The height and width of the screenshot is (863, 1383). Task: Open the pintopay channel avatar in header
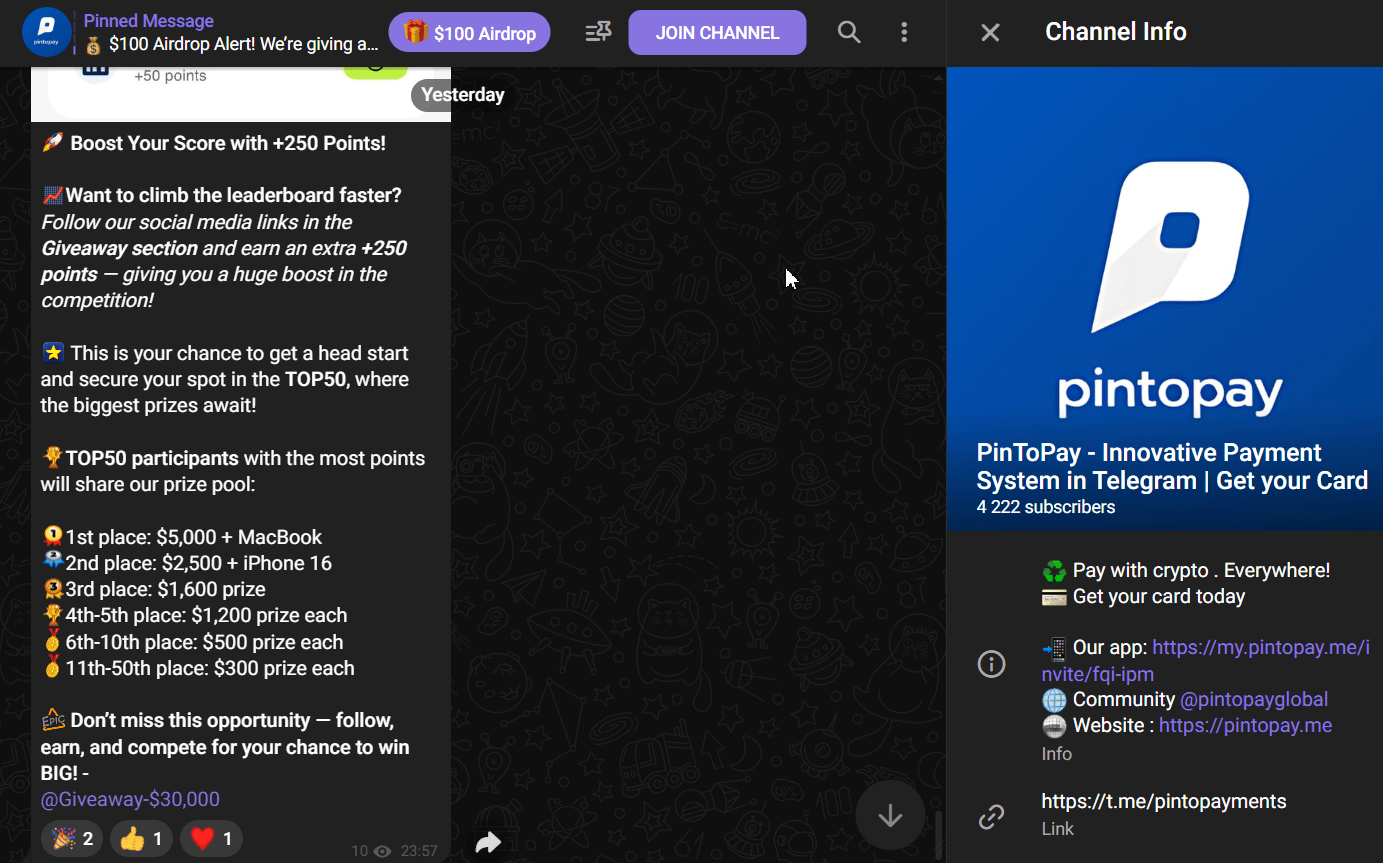pos(46,33)
